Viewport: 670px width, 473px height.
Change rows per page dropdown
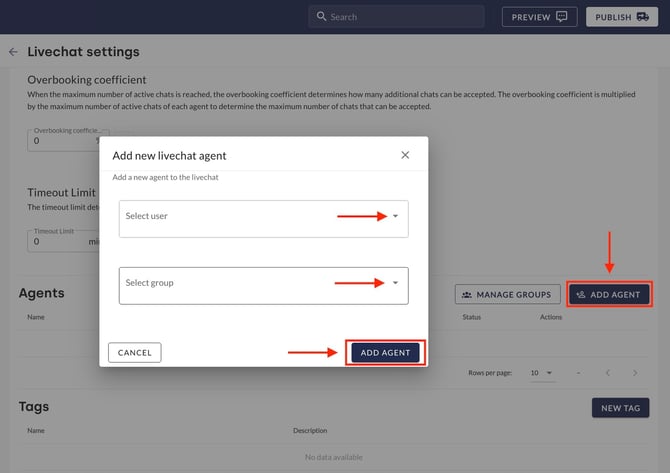[x=540, y=373]
